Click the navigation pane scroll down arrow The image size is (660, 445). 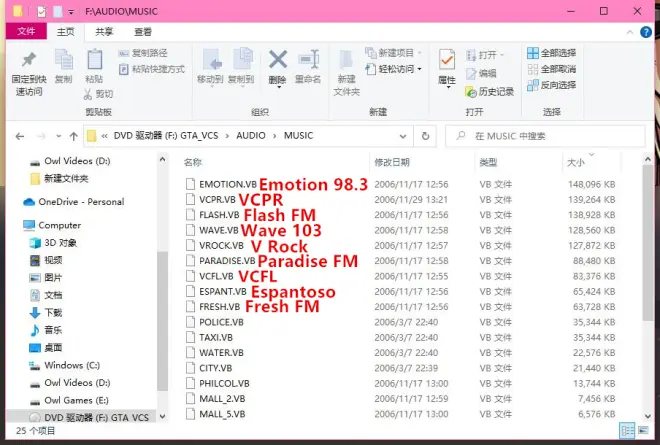pos(162,417)
